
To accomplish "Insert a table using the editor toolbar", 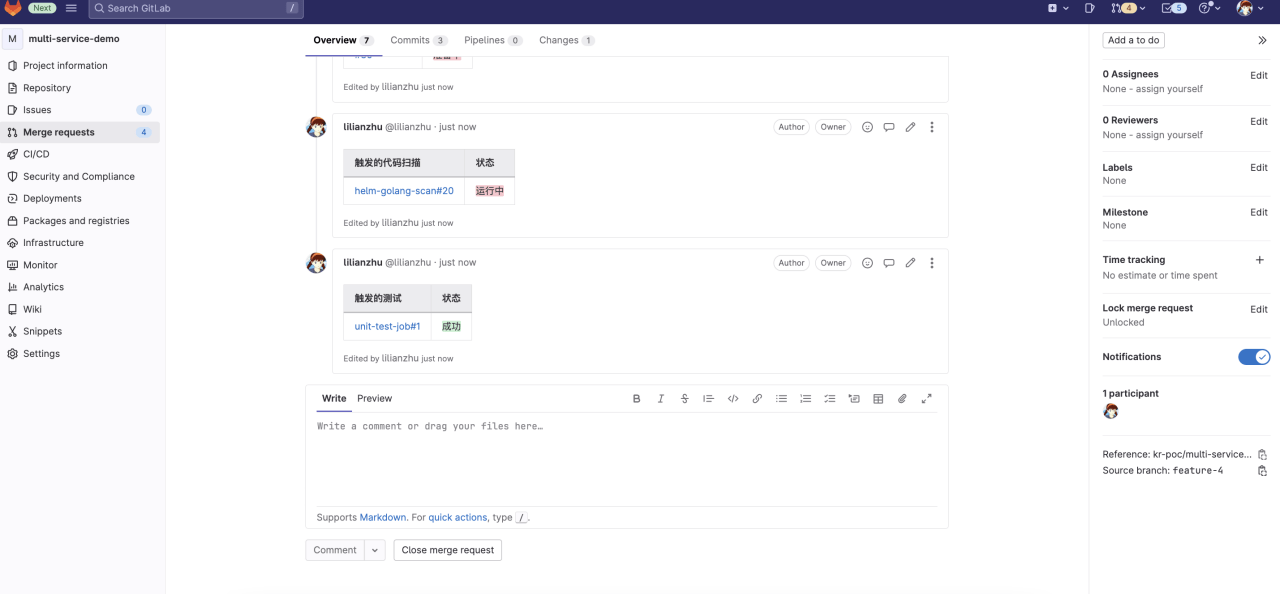I will (x=878, y=399).
